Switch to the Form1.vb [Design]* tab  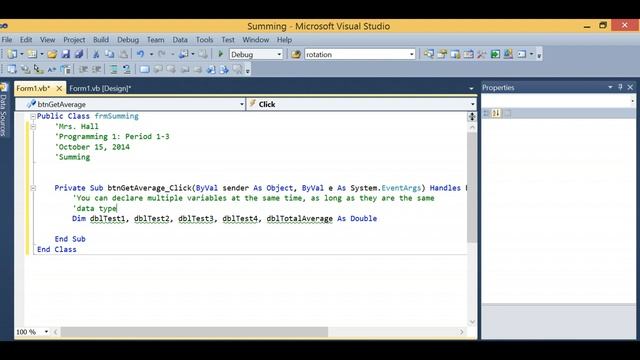click(100, 88)
